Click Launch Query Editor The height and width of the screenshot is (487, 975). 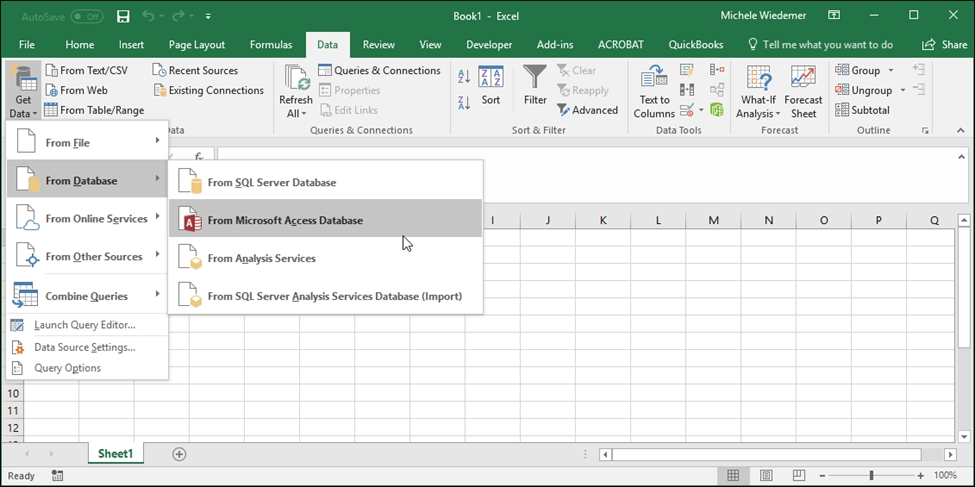pos(87,325)
